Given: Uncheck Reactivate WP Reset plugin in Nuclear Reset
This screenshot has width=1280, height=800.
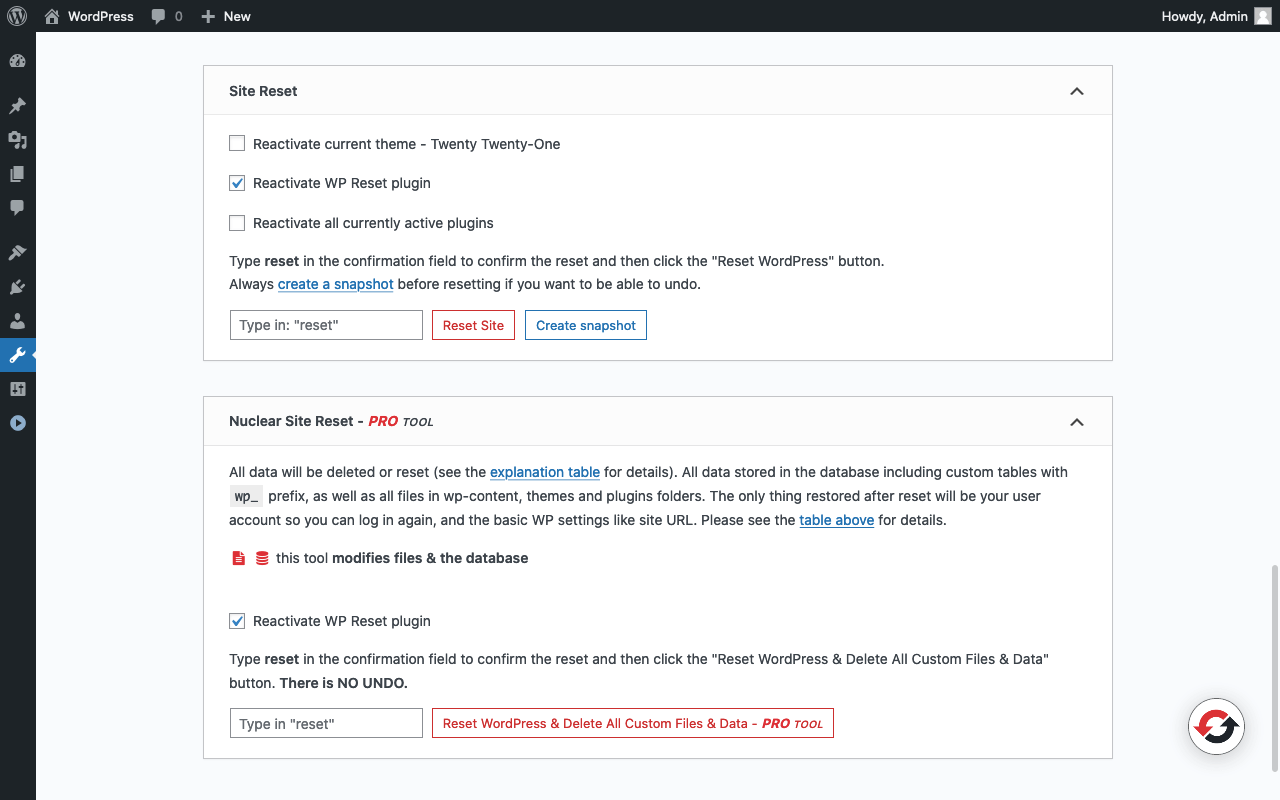Looking at the screenshot, I should point(237,621).
